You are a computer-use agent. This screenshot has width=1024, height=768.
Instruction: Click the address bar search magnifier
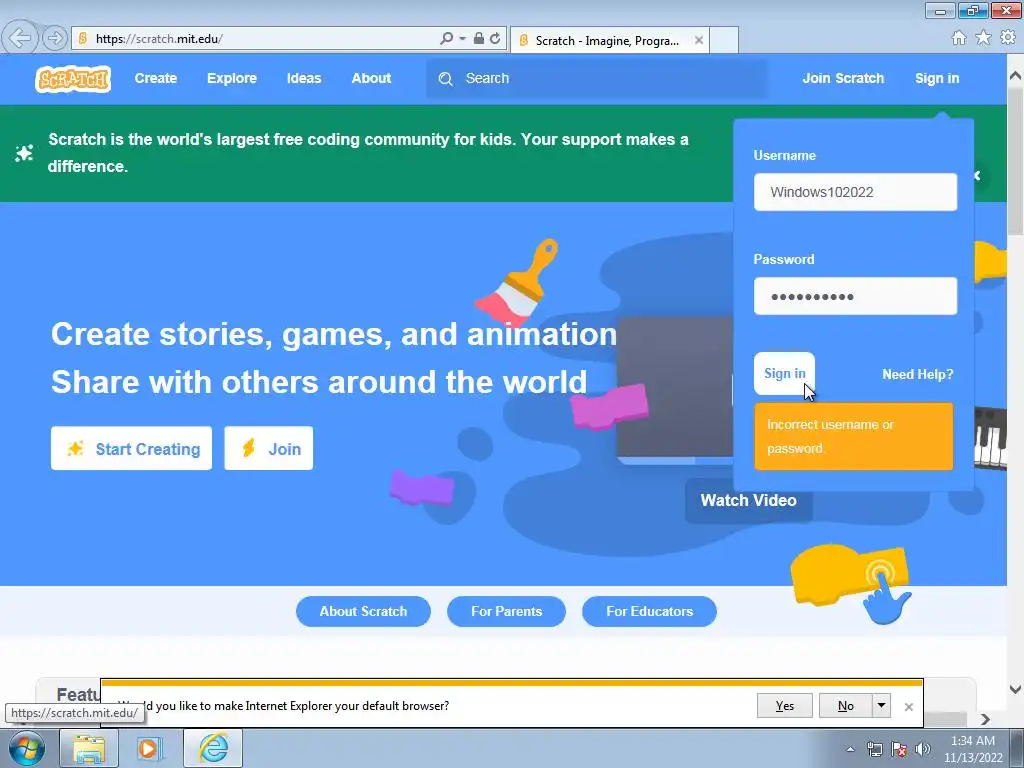pos(446,39)
